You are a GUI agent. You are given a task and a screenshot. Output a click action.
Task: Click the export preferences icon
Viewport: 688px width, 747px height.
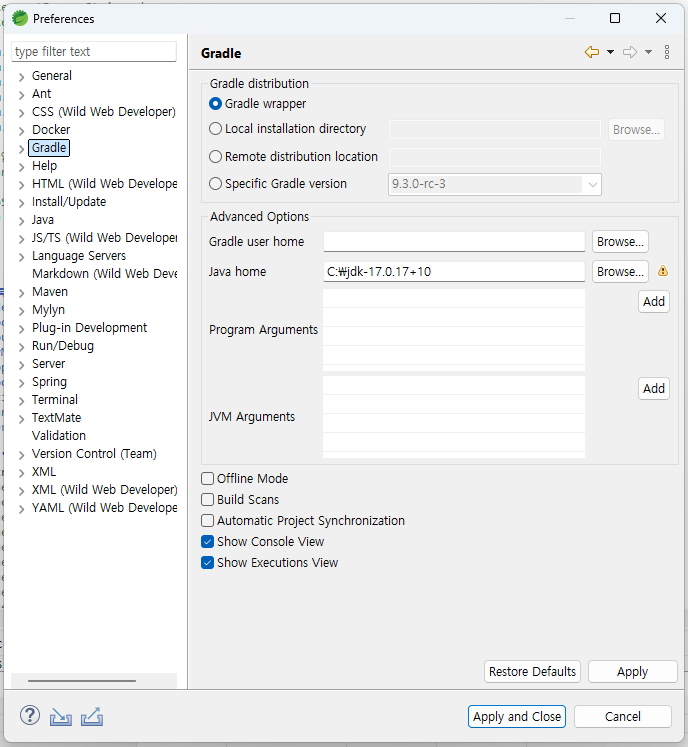point(92,717)
